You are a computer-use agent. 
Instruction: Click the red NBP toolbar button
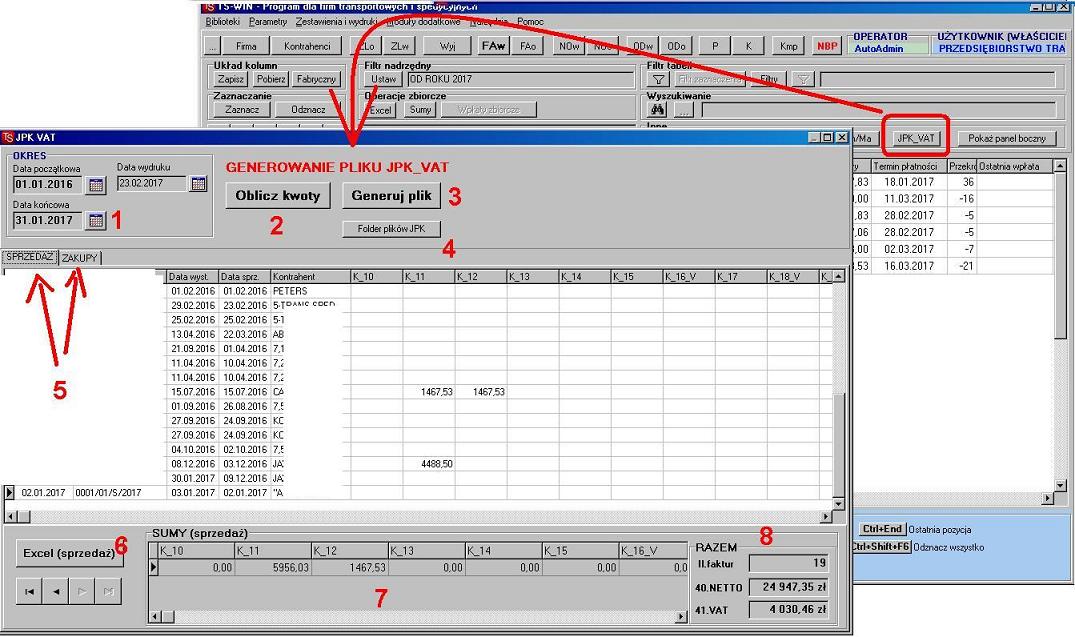pos(827,46)
